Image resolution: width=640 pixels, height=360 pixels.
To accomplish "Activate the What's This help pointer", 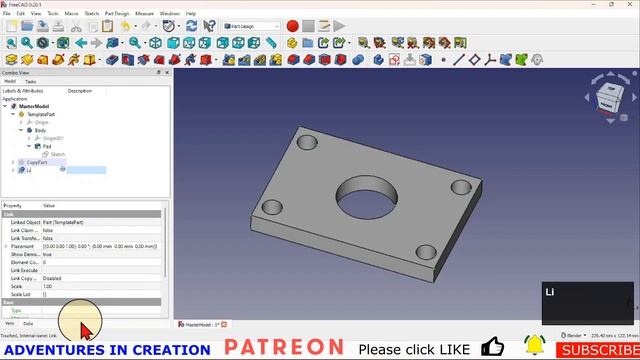I will coord(209,26).
